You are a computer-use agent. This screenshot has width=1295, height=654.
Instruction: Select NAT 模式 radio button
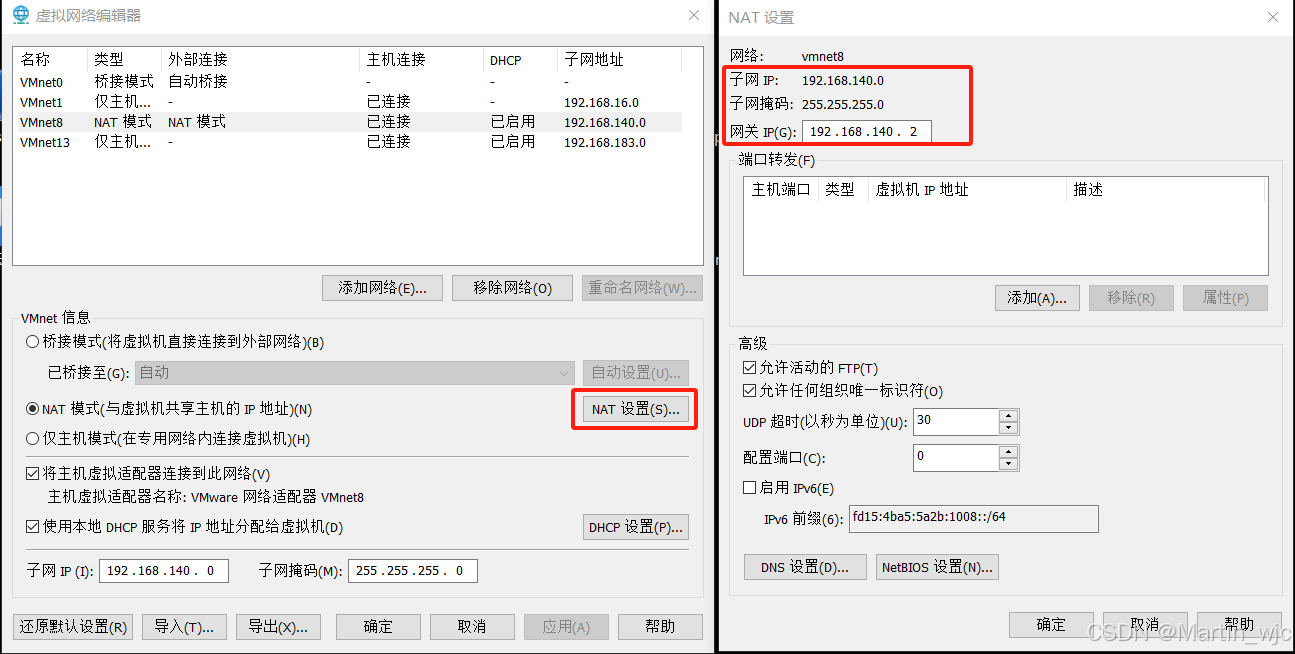33,409
